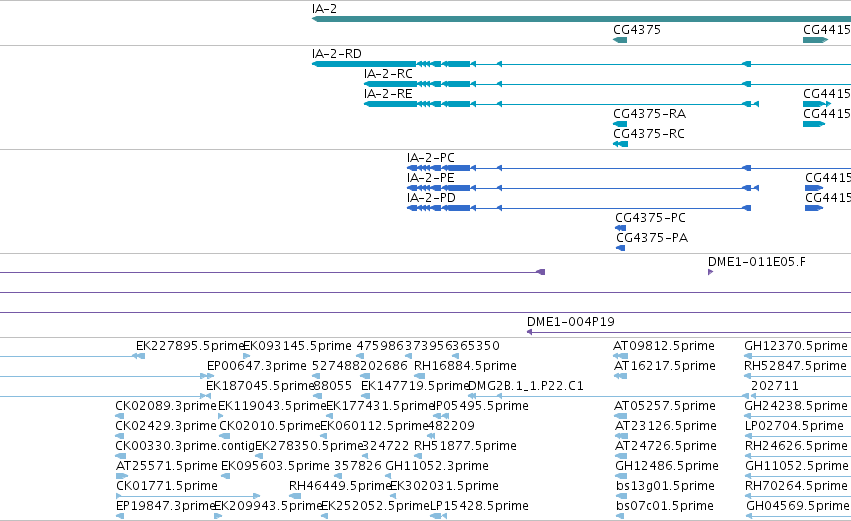Select the LP02704.5prime EST label
Image resolution: width=851 pixels, height=521 pixels.
click(794, 426)
